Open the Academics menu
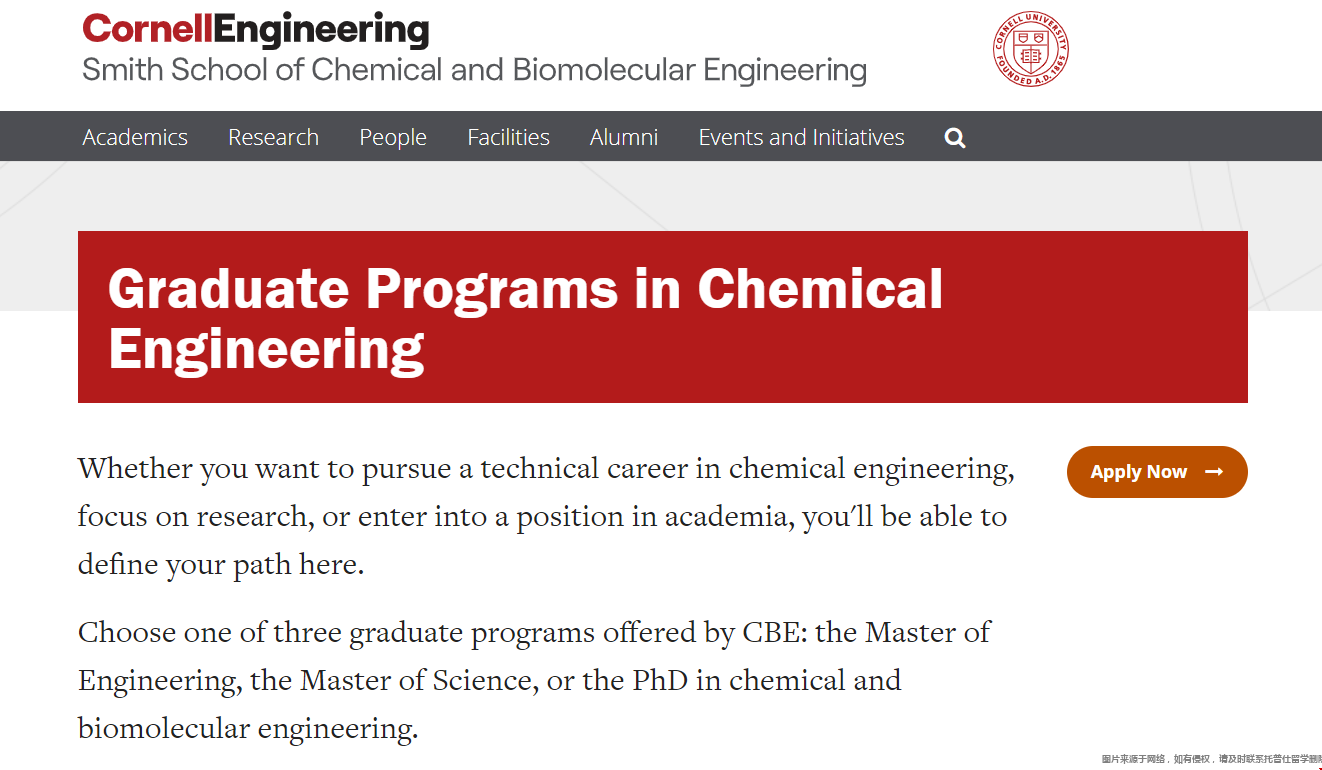The height and width of the screenshot is (770, 1322). coord(135,137)
